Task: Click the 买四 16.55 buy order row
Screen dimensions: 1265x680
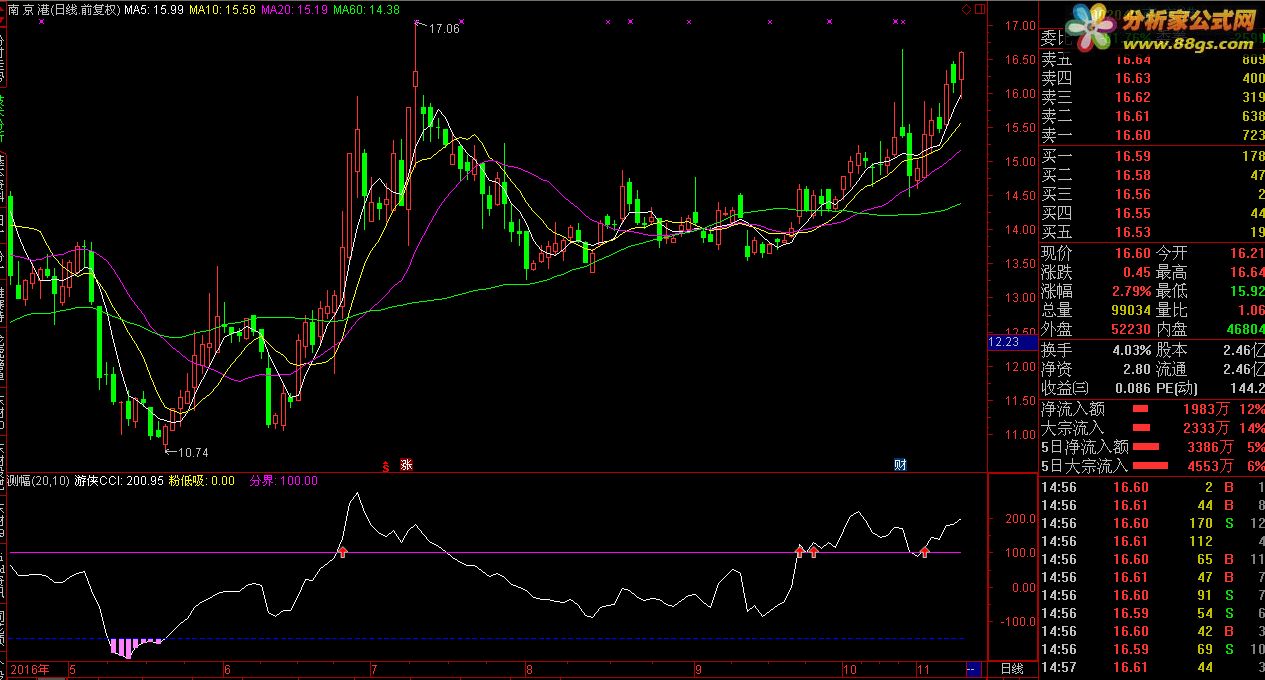Action: pyautogui.click(x=1152, y=213)
